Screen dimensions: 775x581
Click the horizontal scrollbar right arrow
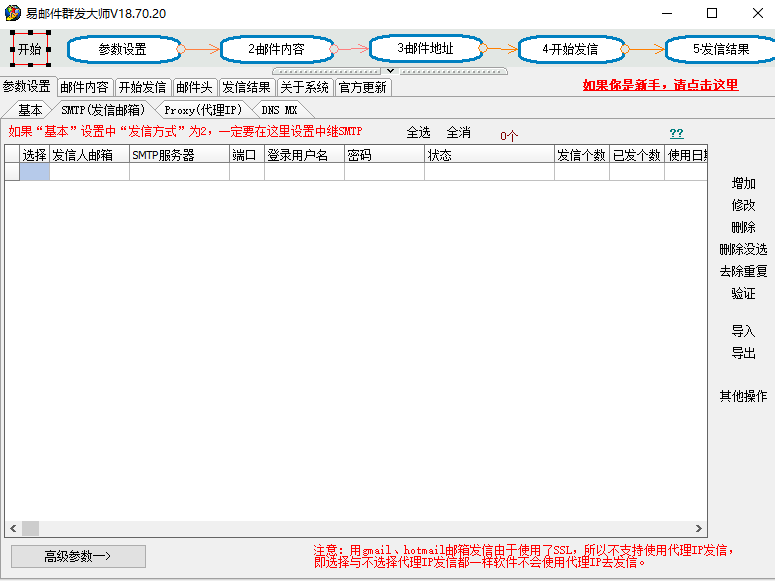[699, 528]
